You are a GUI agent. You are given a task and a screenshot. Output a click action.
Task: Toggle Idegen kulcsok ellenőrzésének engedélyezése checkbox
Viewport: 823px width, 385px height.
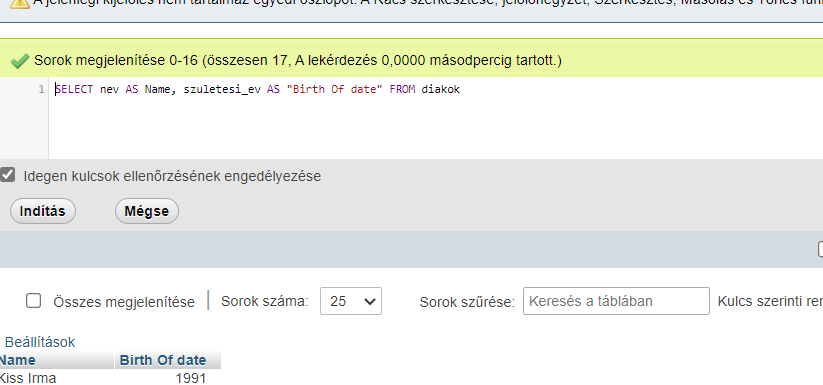pyautogui.click(x=7, y=175)
